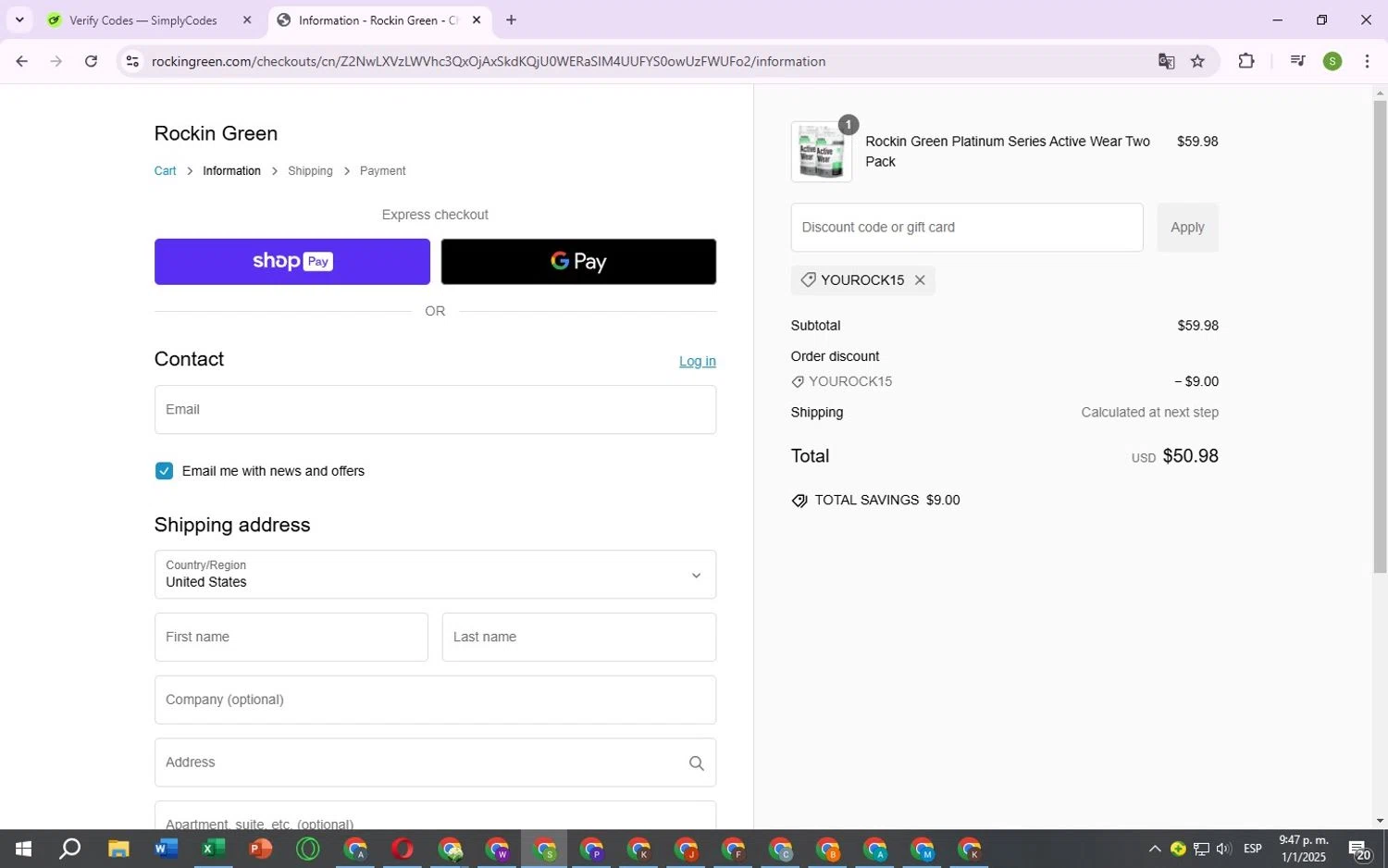Open Windows taskbar search
The width and height of the screenshot is (1388, 868).
[x=70, y=849]
